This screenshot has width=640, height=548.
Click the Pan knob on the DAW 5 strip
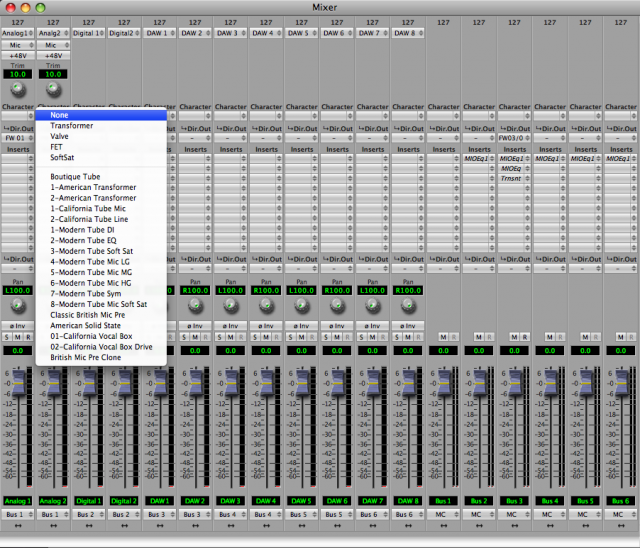tap(302, 305)
